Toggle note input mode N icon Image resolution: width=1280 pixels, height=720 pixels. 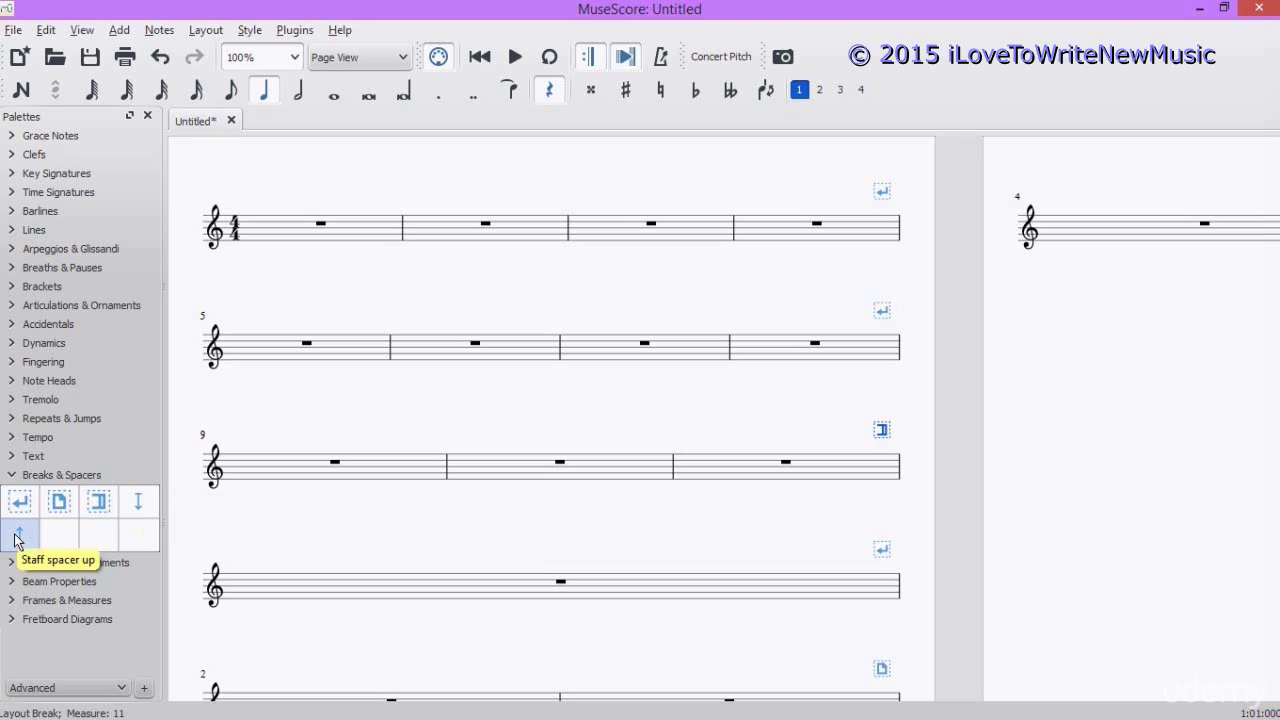[21, 91]
